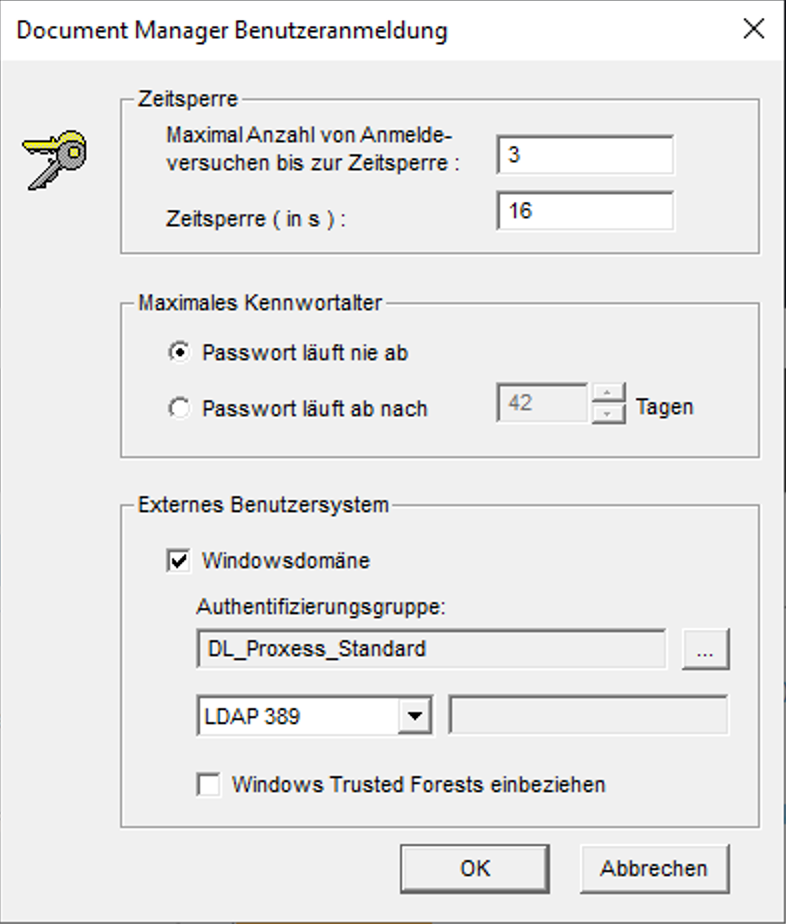Uncheck the Windowsdomäne checkbox
This screenshot has height=924, width=786.
[x=180, y=561]
